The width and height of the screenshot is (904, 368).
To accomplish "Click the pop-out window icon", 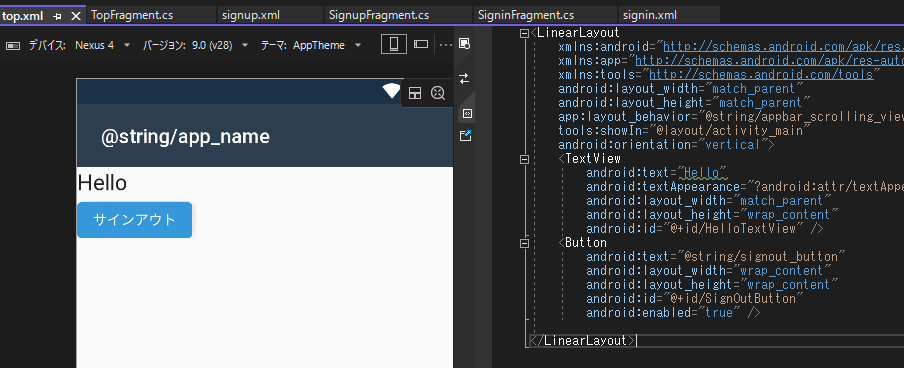I will coord(465,136).
